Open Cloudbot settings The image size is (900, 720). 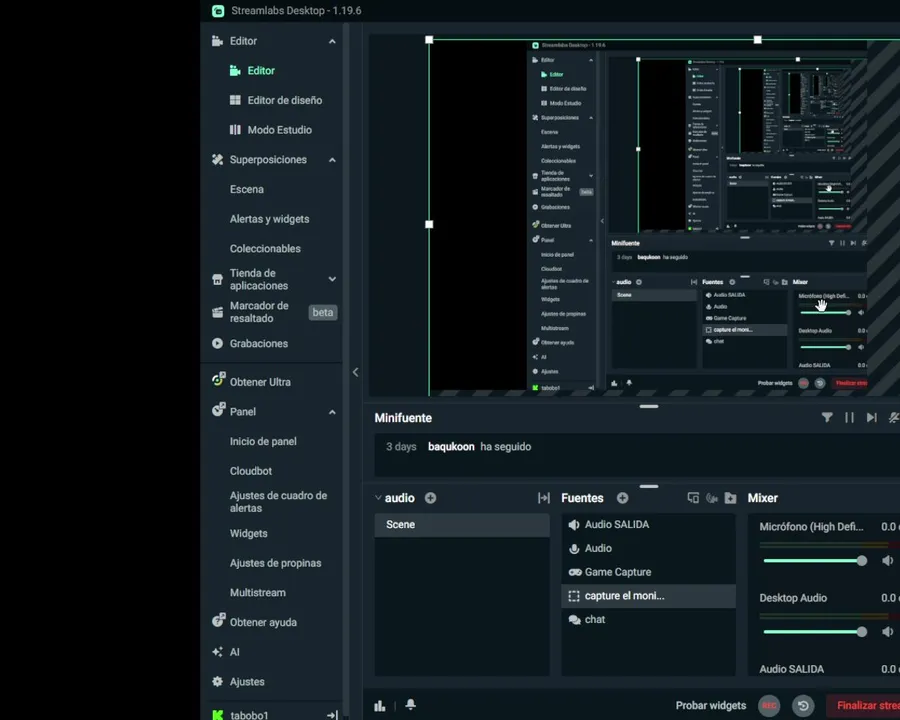(251, 471)
